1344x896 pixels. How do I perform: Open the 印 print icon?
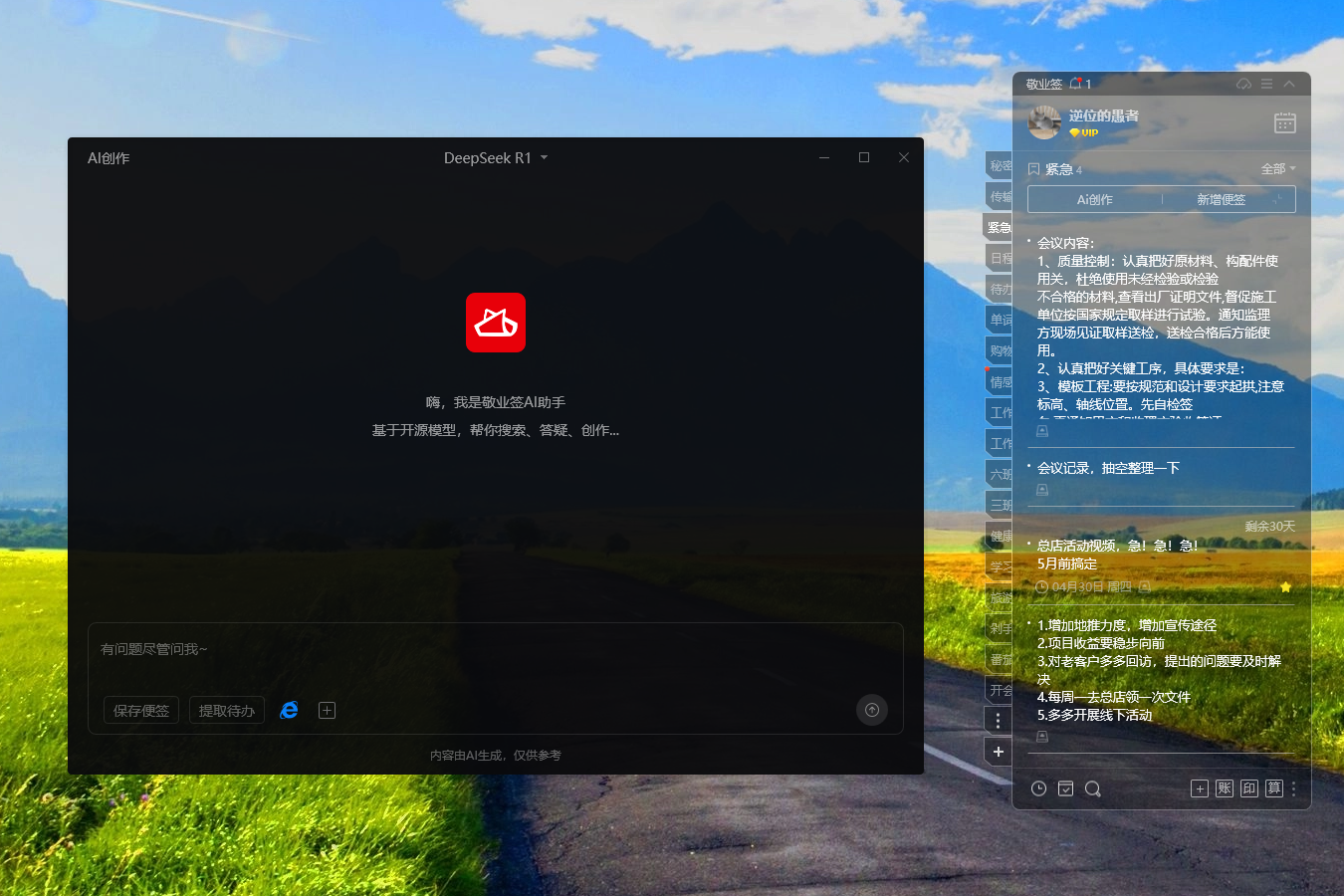click(1248, 788)
